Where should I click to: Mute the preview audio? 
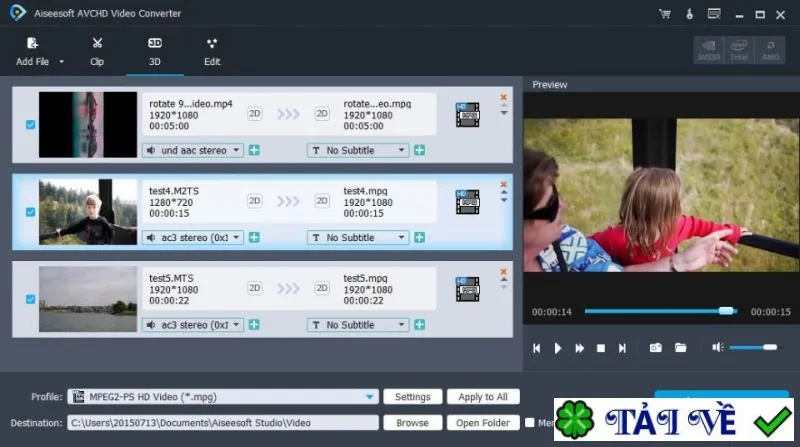(x=718, y=347)
